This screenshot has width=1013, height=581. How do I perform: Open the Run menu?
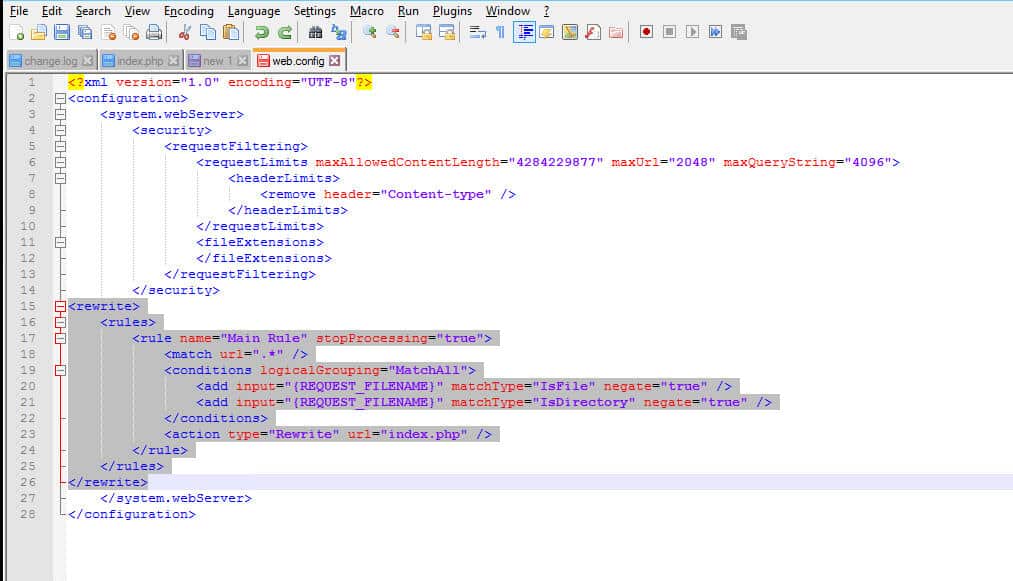pos(408,11)
